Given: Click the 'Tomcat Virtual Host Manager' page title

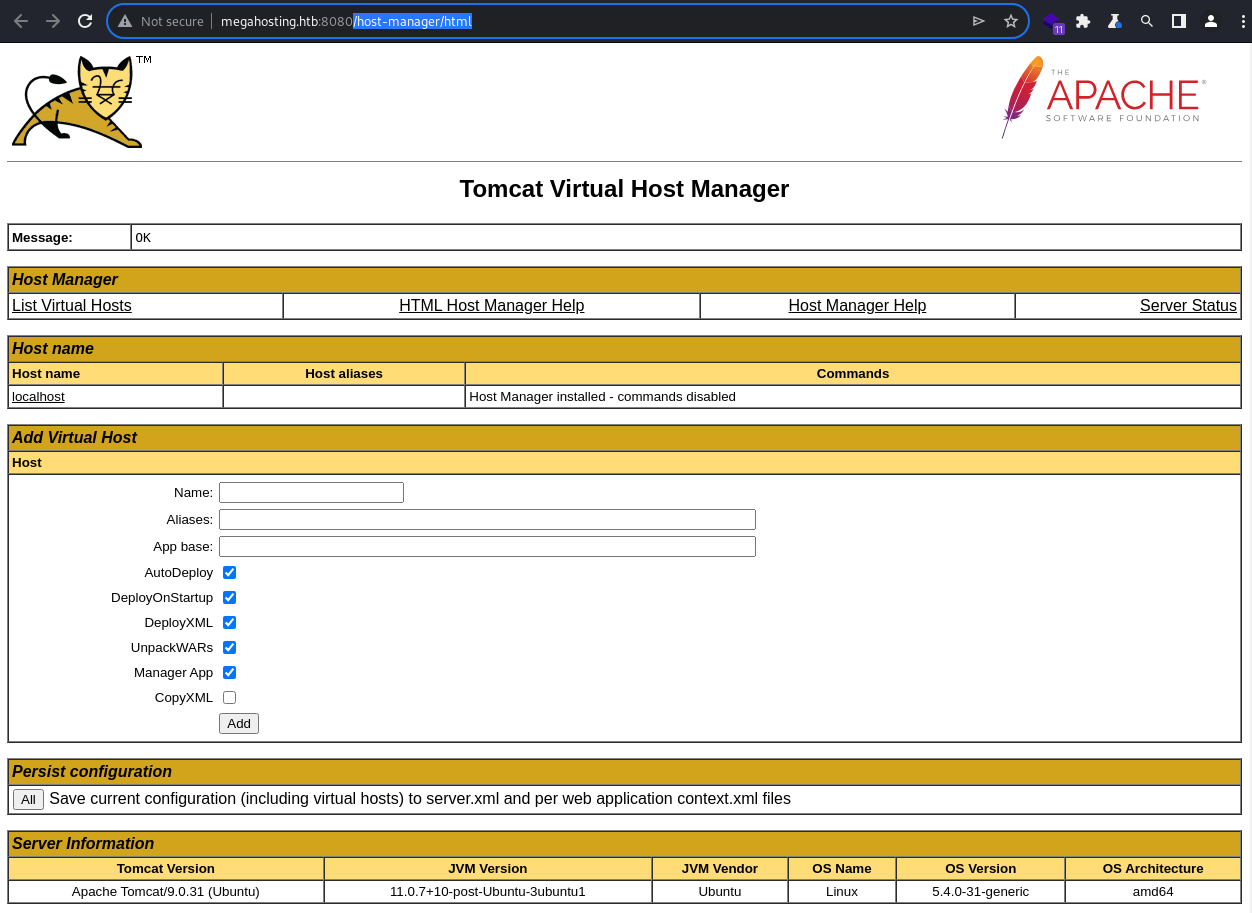Looking at the screenshot, I should (x=624, y=189).
